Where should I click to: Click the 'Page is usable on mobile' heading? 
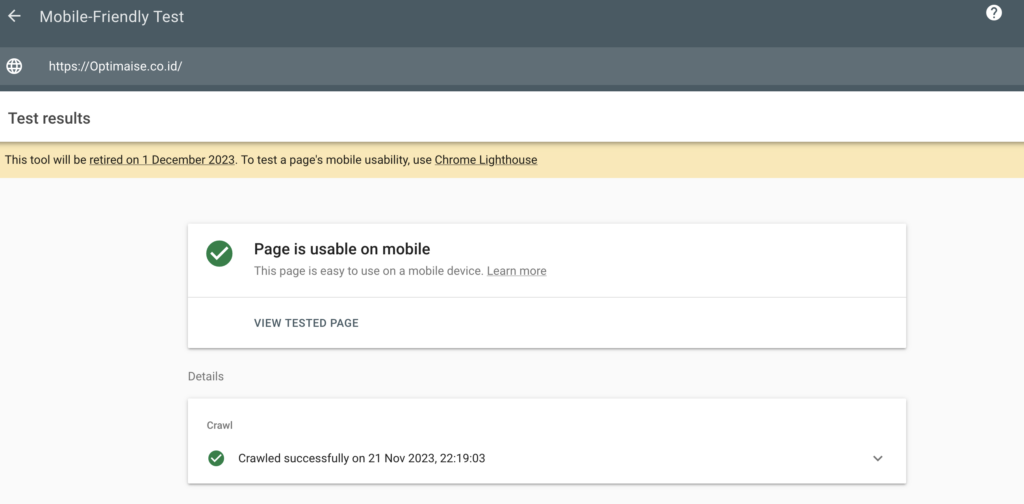pos(341,249)
